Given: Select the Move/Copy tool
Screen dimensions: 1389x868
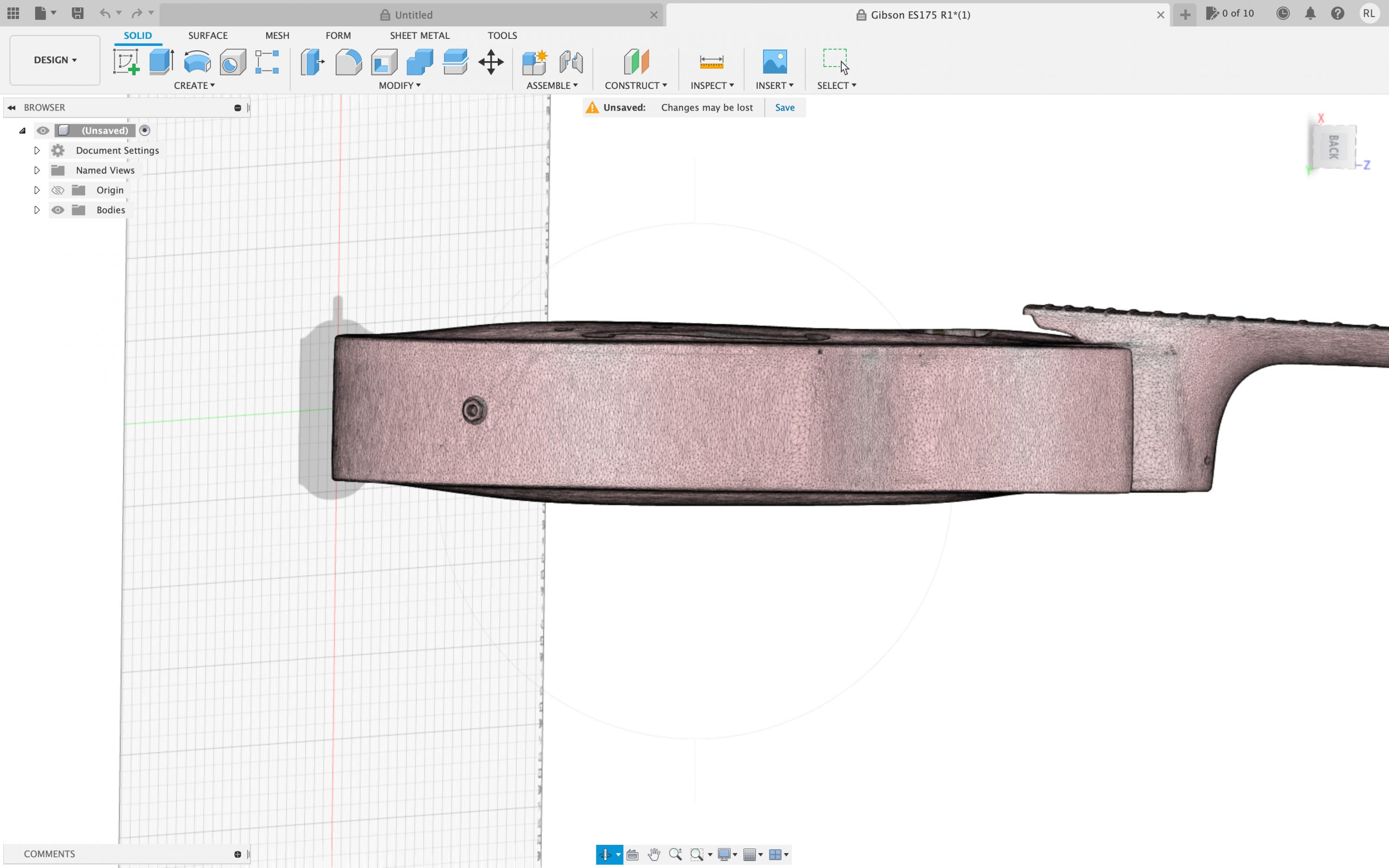Looking at the screenshot, I should (x=491, y=62).
